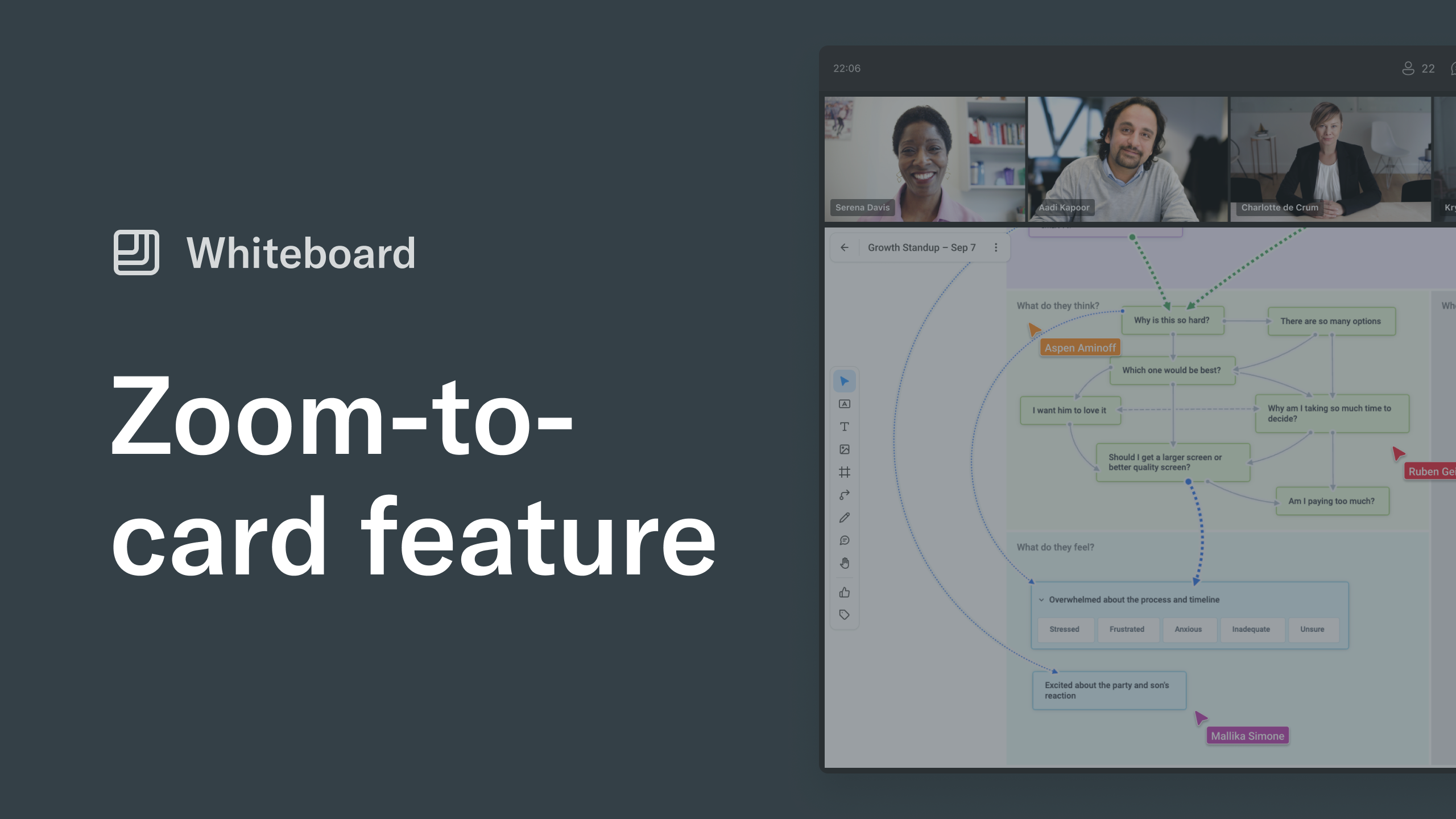Open the Growth Standup – Sep 7 session
Image resolution: width=1456 pixels, height=819 pixels.
click(x=921, y=247)
